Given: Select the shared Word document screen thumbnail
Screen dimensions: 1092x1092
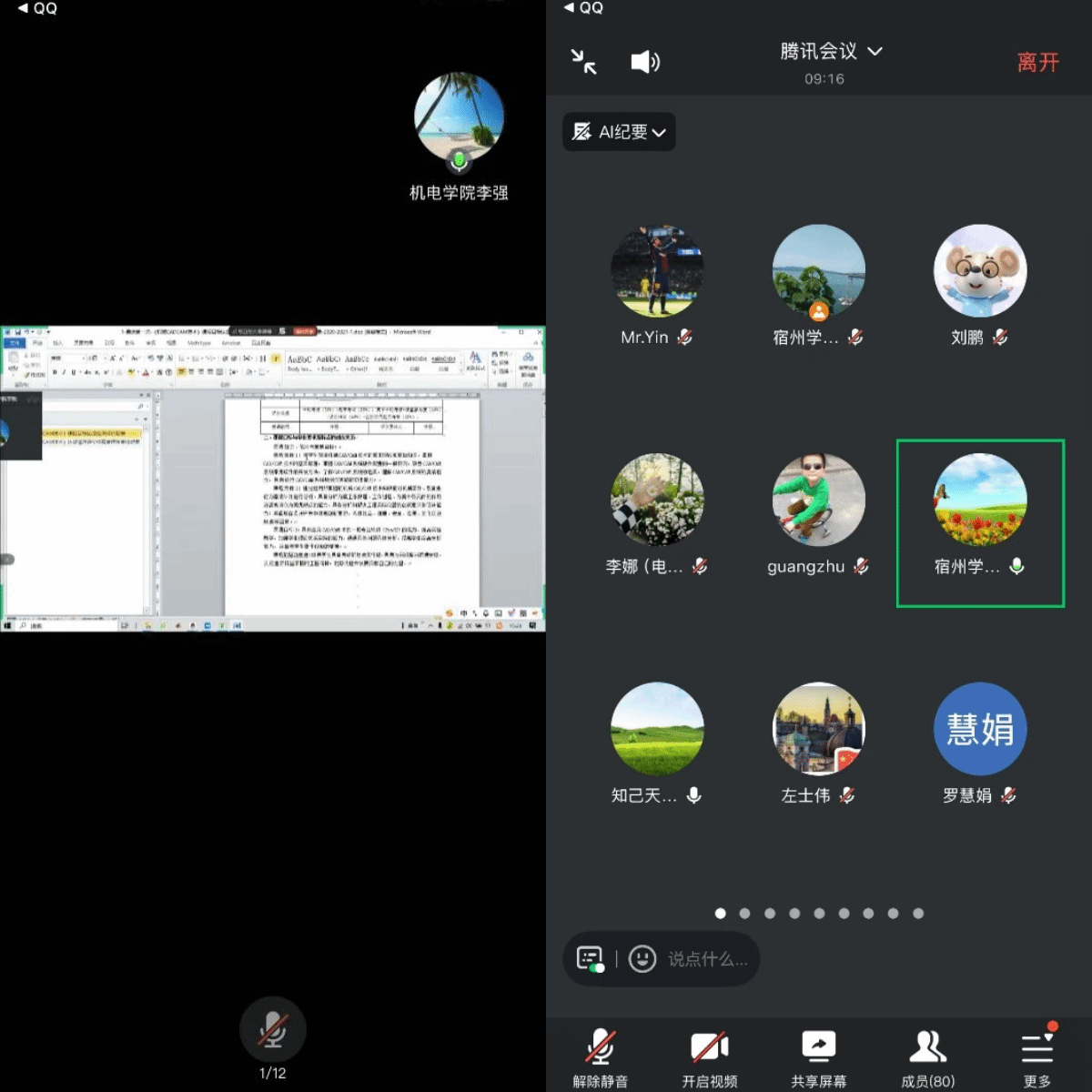Looking at the screenshot, I should pyautogui.click(x=273, y=479).
